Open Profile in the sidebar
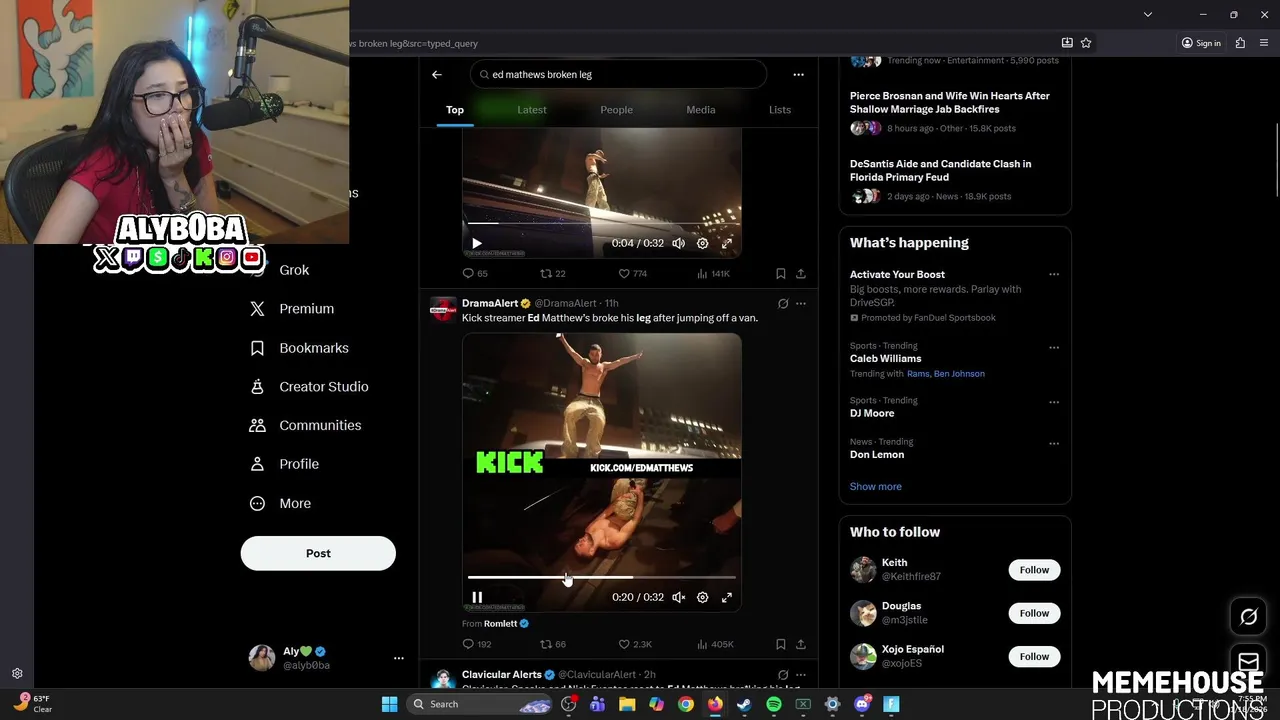Image resolution: width=1280 pixels, height=720 pixels. point(284,464)
